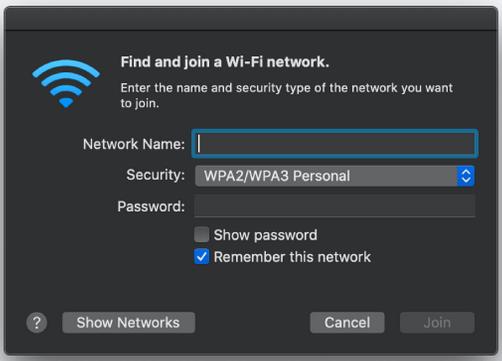Focus the Network Name text field
Image resolution: width=502 pixels, height=361 pixels.
(335, 144)
